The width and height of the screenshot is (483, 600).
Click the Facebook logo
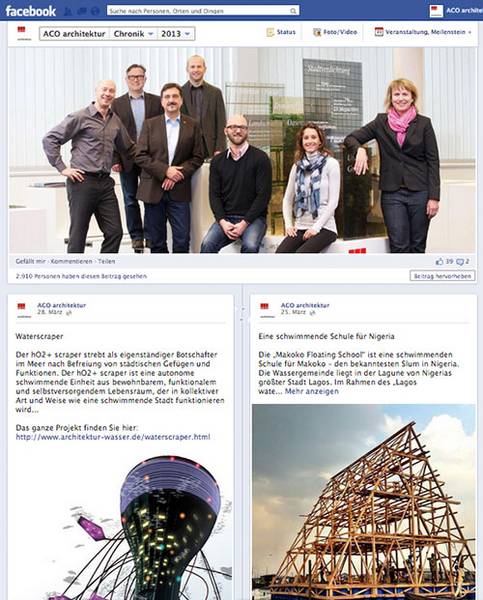tap(31, 11)
